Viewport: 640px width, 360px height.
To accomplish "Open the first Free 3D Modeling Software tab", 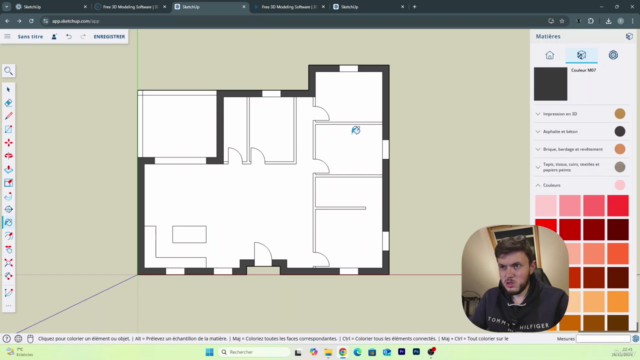I will 130,7.
